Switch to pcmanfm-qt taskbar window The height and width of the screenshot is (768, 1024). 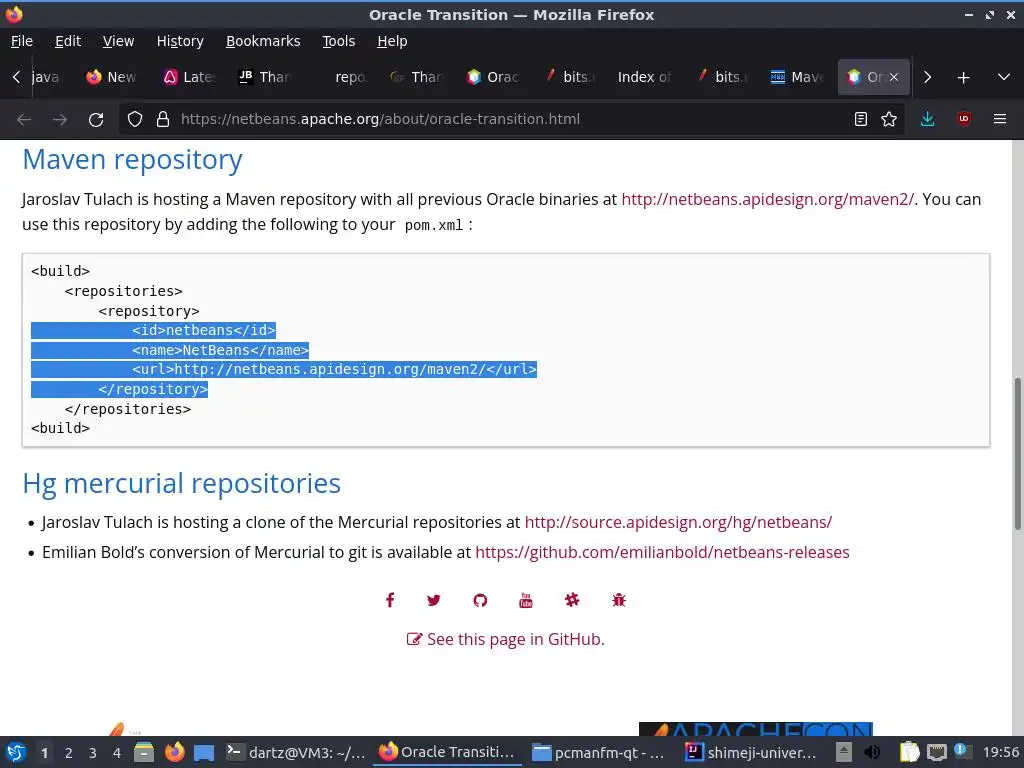(x=598, y=752)
